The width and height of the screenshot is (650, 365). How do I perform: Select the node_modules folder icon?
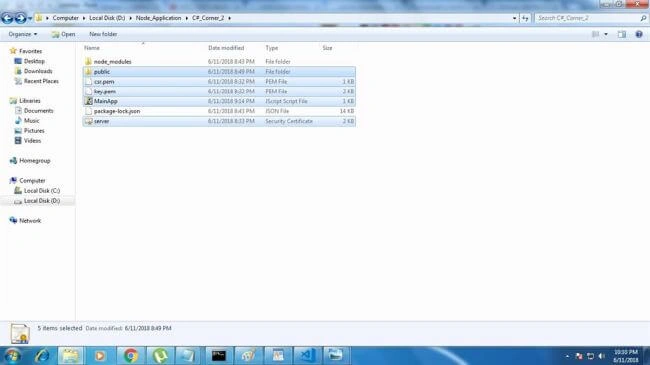coord(88,61)
